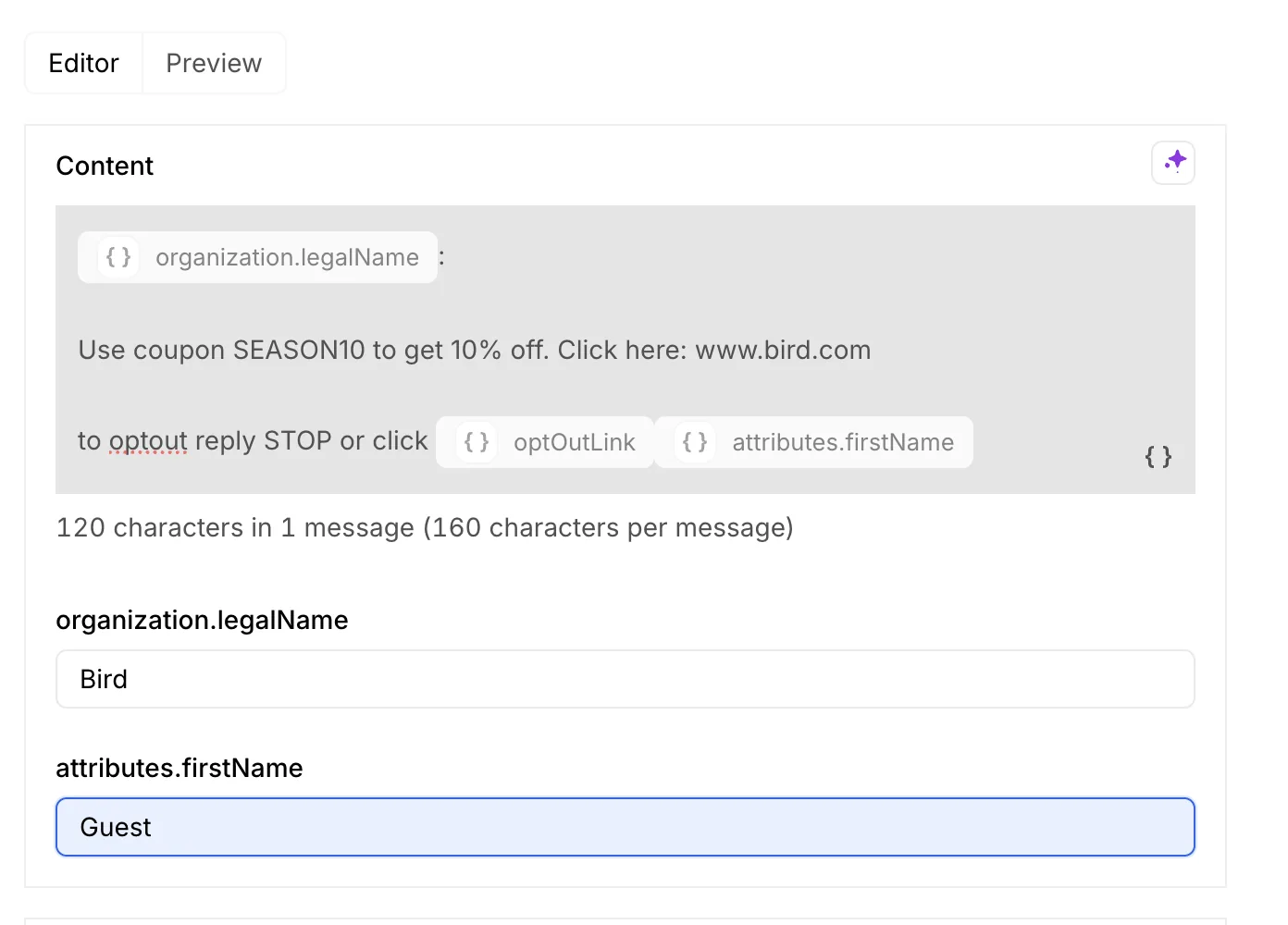Click the Content section heading

pyautogui.click(x=105, y=166)
